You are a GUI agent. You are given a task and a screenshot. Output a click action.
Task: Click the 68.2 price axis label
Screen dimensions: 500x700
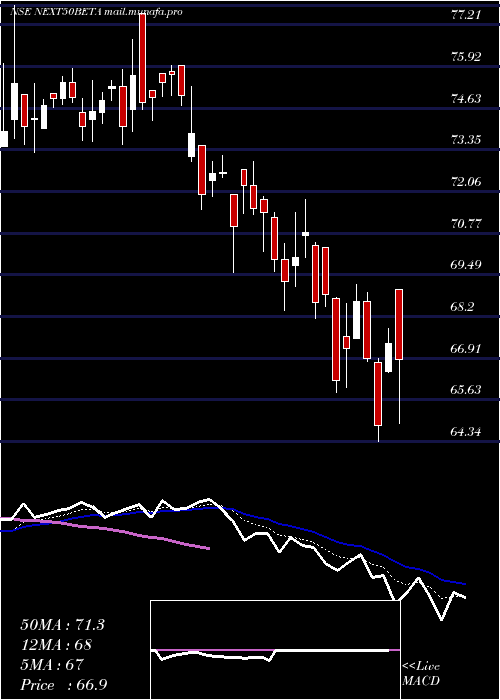point(462,306)
